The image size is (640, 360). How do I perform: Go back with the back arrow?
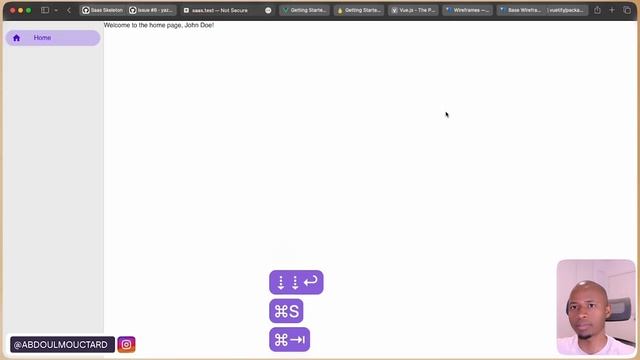coord(69,10)
